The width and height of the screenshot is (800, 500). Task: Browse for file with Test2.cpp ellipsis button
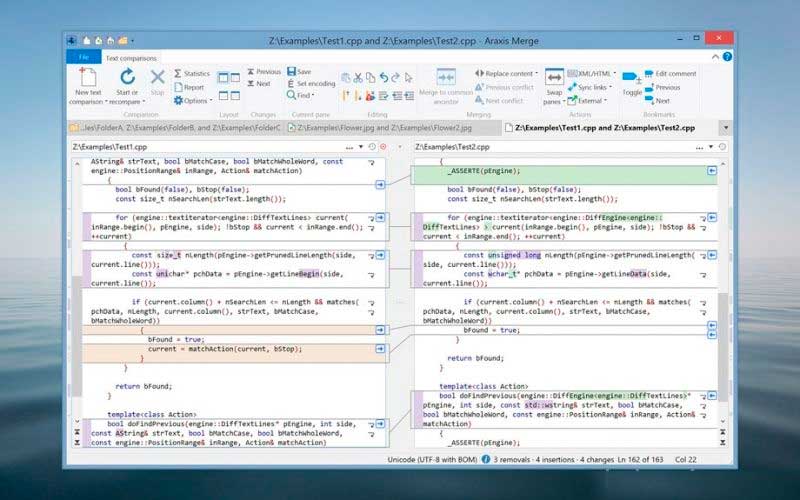pyautogui.click(x=699, y=147)
